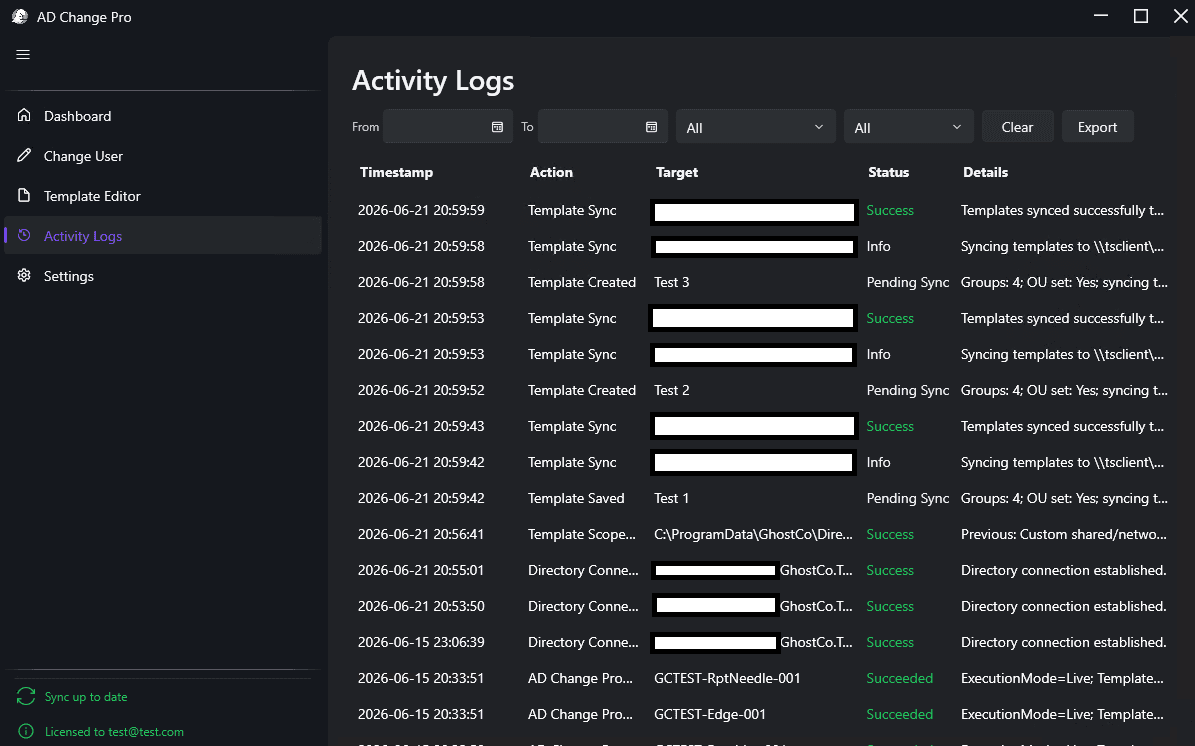Image resolution: width=1195 pixels, height=746 pixels.
Task: Click the Template Saved action cell
Action: (576, 498)
